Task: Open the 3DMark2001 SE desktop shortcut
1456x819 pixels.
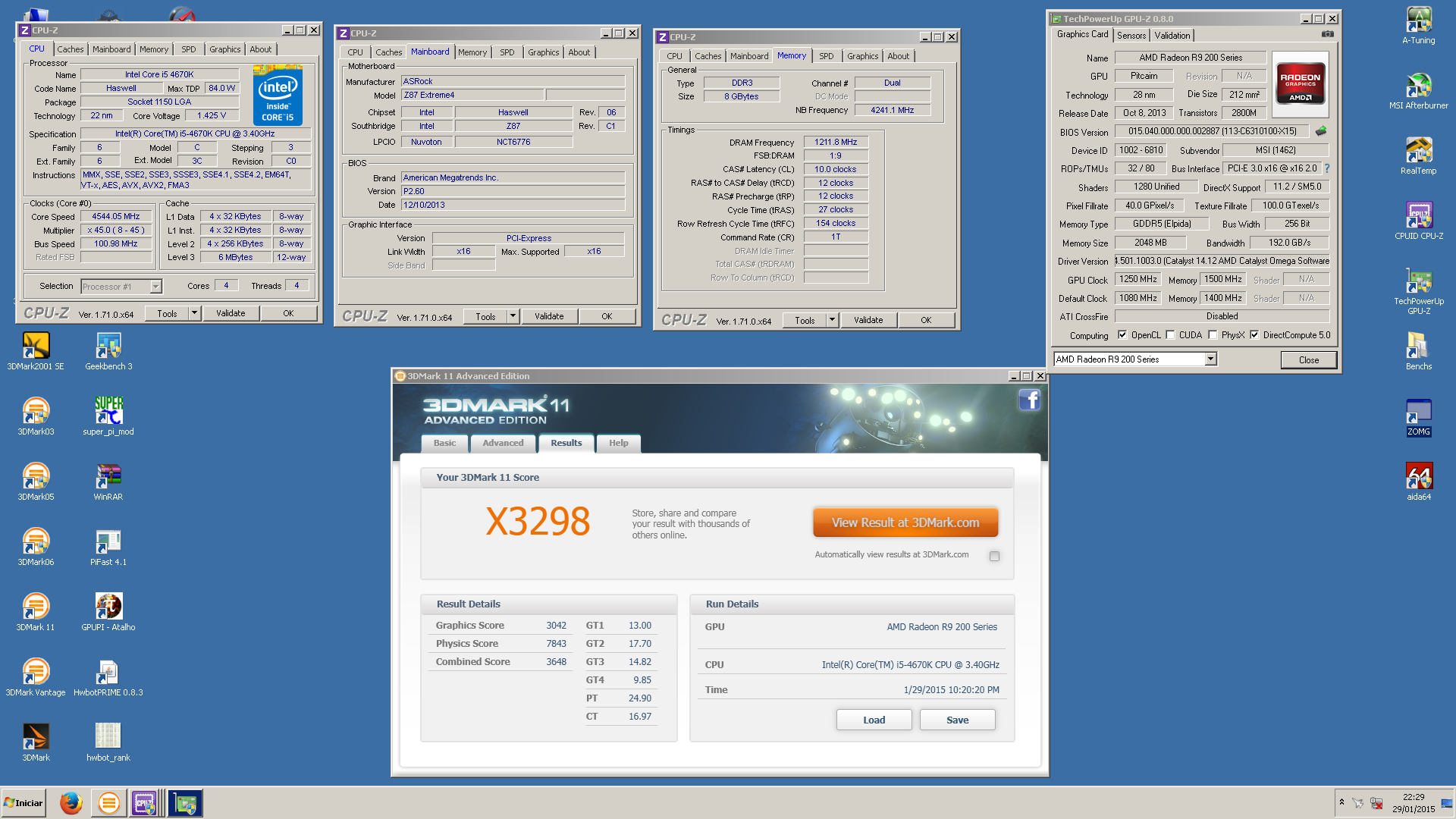Action: click(x=36, y=351)
